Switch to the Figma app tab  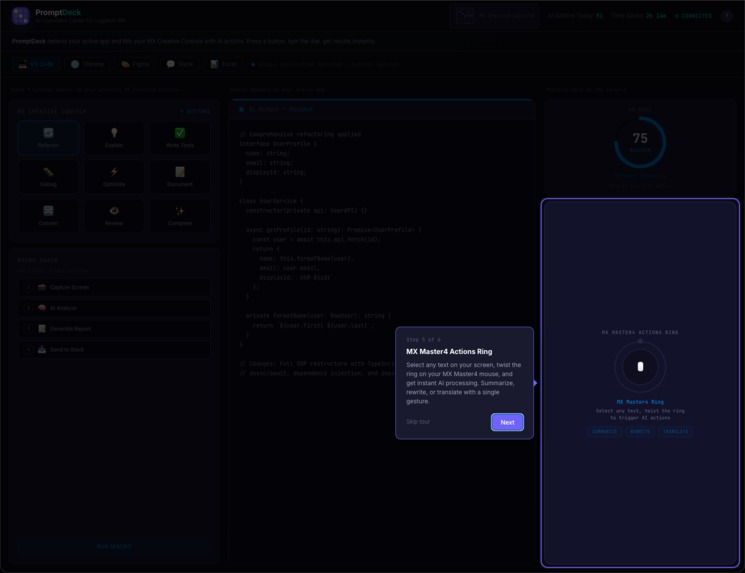pos(135,64)
